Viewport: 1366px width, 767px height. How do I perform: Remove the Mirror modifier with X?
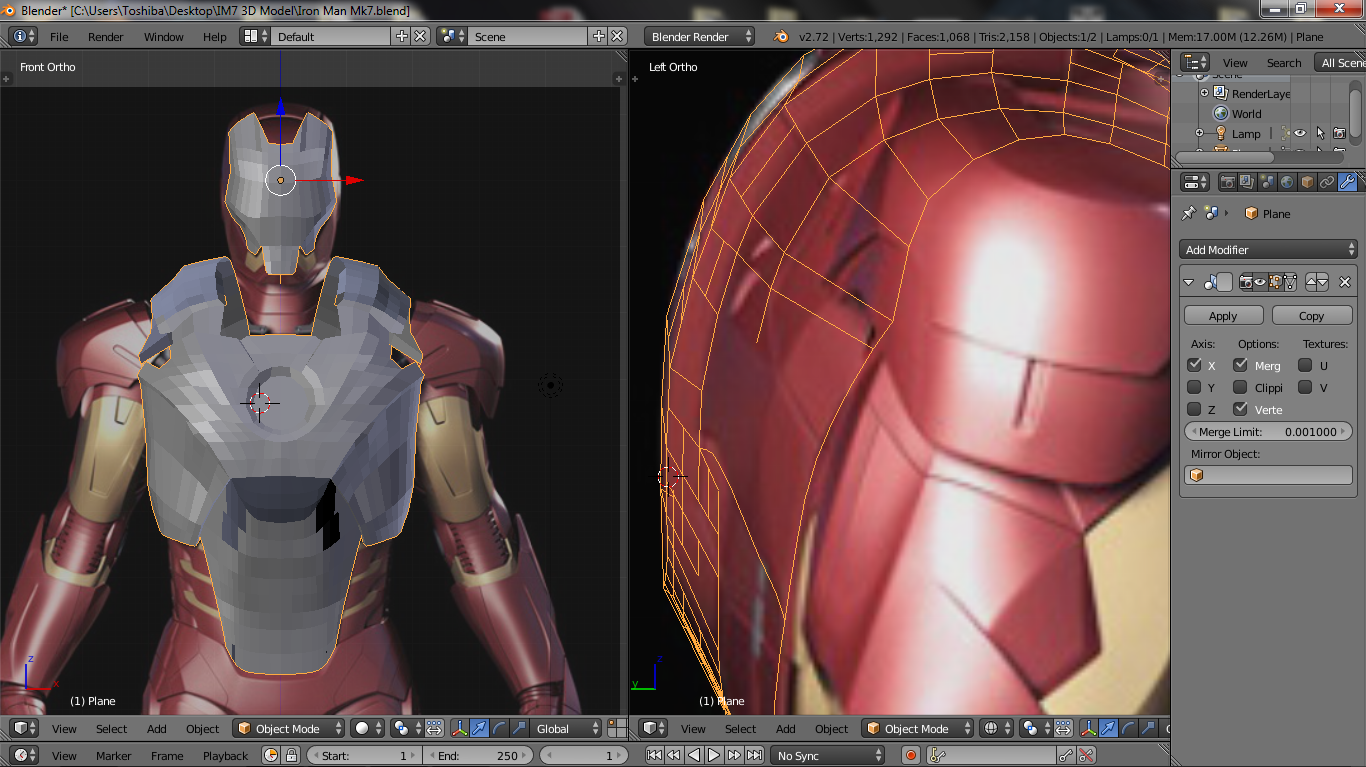click(1345, 283)
